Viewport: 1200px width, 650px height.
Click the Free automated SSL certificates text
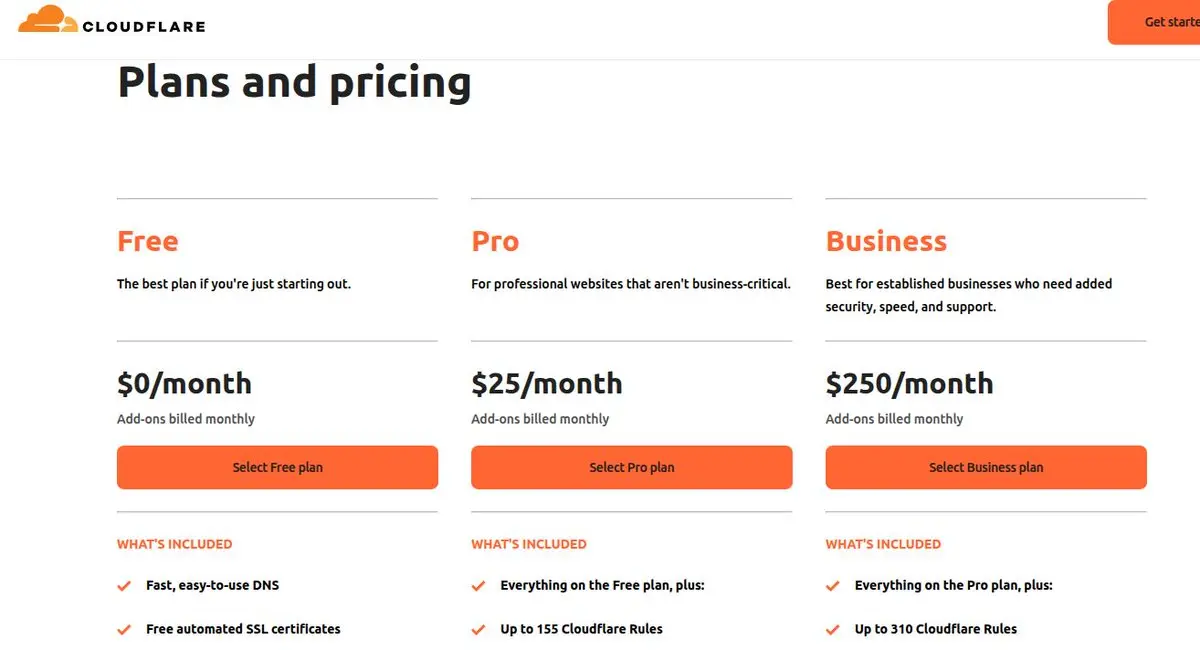(243, 629)
